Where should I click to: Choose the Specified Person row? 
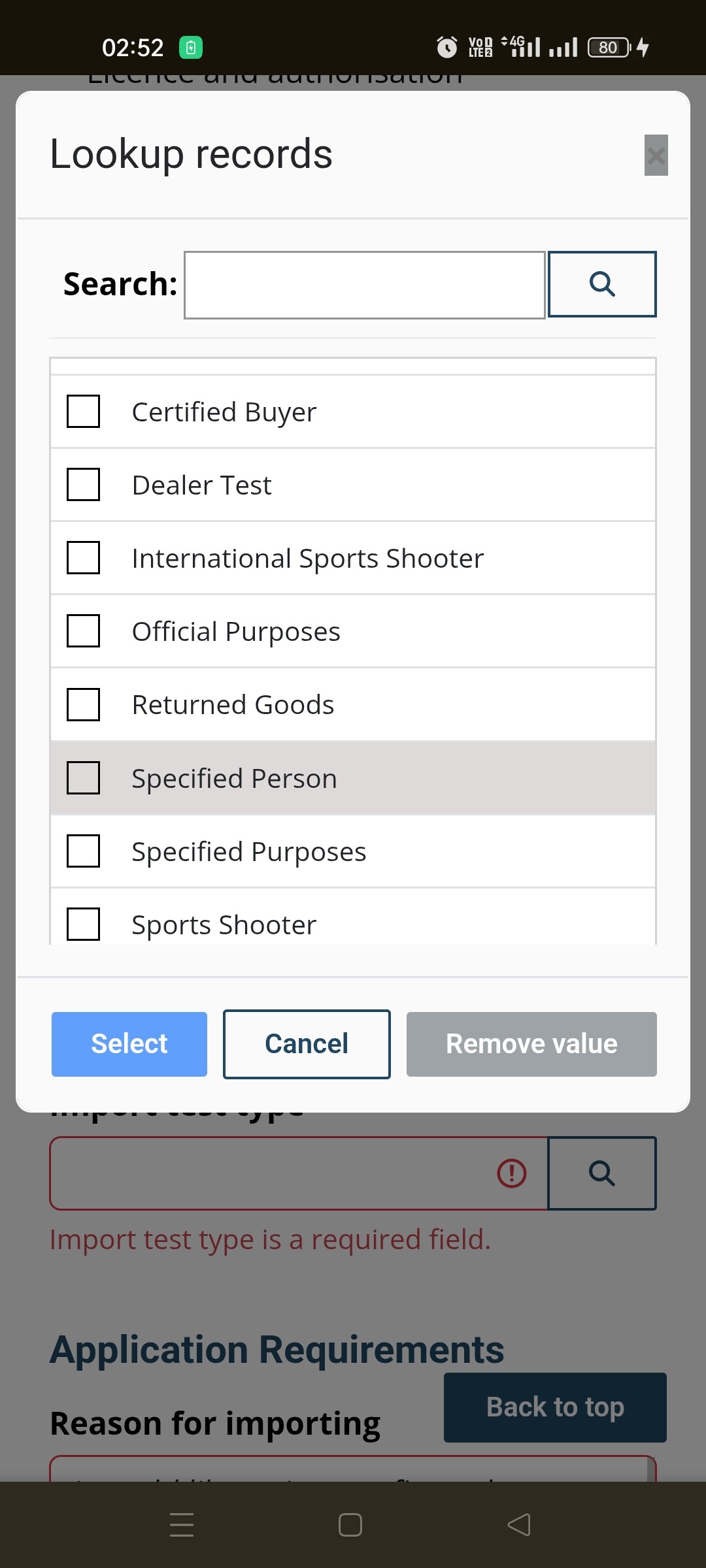pos(353,778)
